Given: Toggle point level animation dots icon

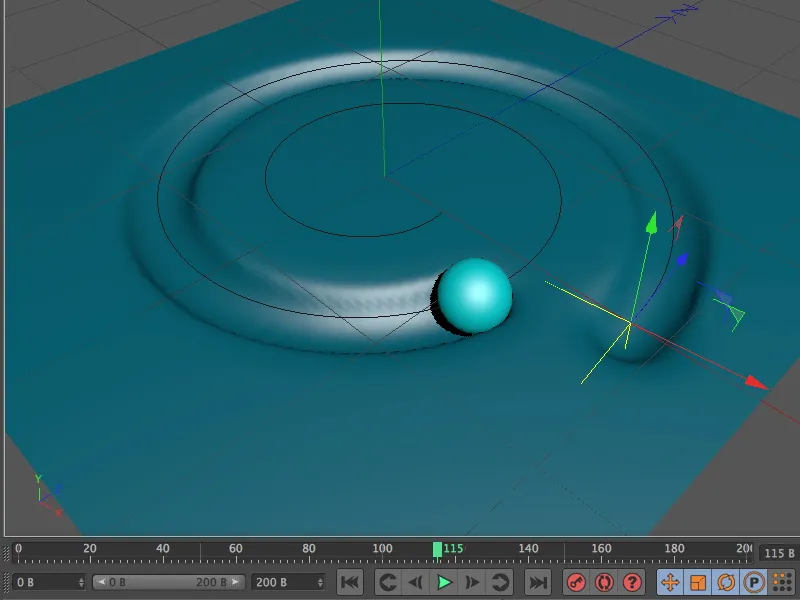Looking at the screenshot, I should (x=782, y=582).
